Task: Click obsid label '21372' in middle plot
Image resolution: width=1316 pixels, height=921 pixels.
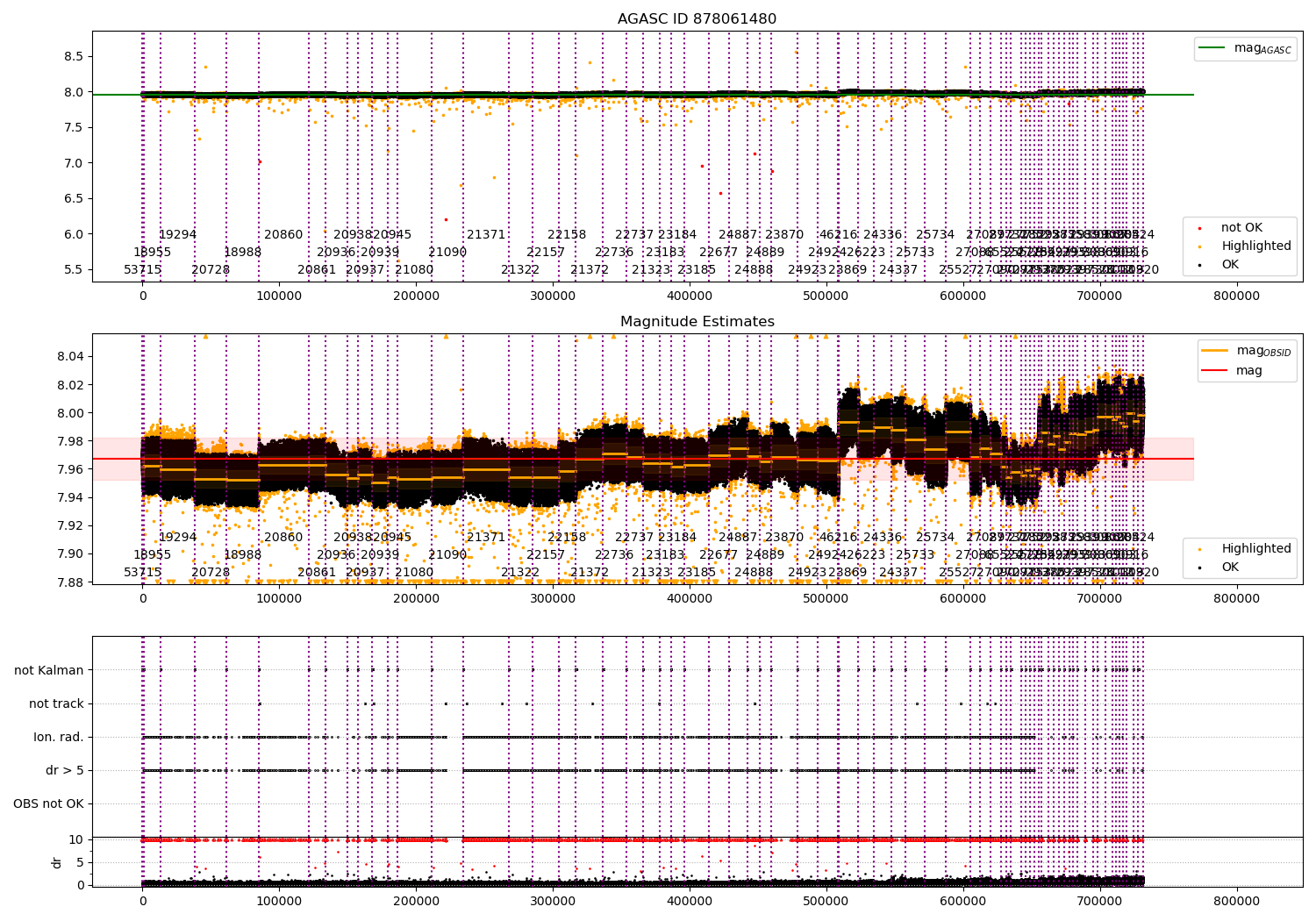Action: click(590, 572)
